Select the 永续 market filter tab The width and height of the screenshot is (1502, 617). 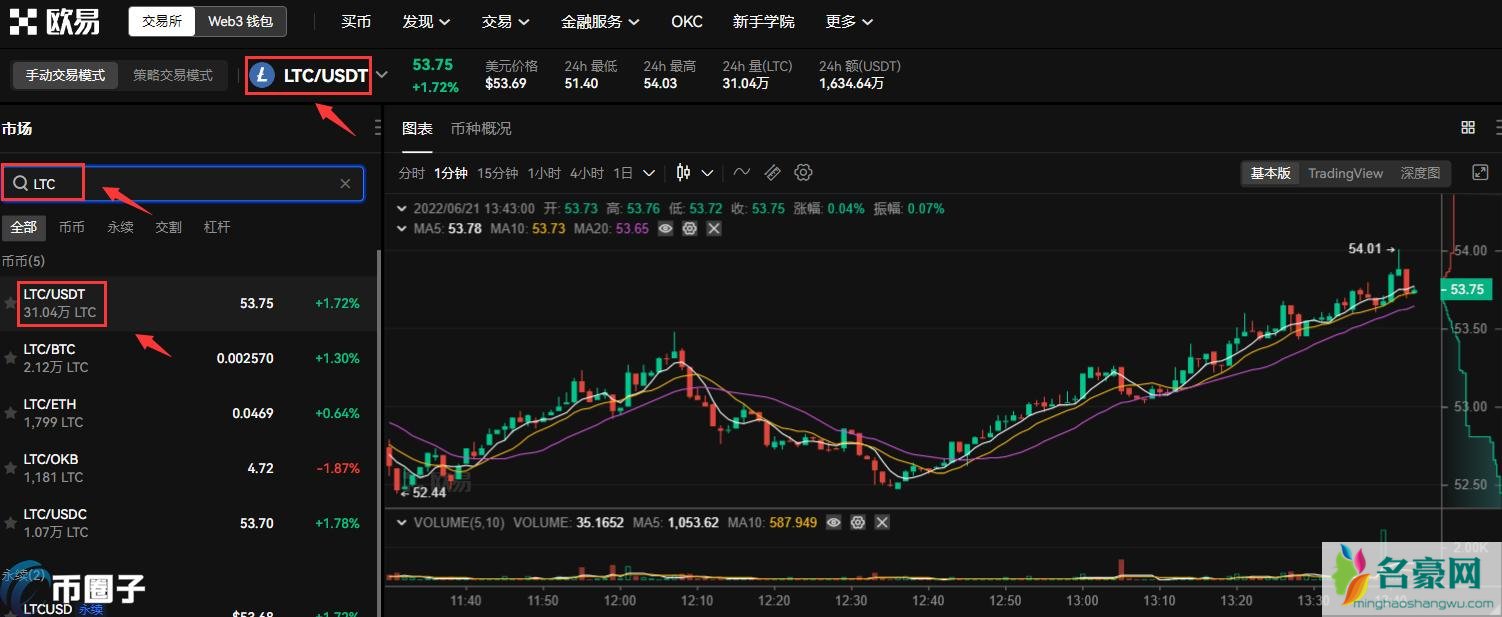point(120,227)
